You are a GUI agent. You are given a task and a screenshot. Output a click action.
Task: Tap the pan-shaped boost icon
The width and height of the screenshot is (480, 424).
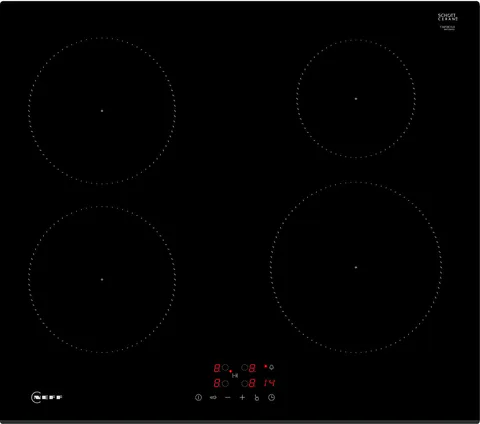pos(257,398)
